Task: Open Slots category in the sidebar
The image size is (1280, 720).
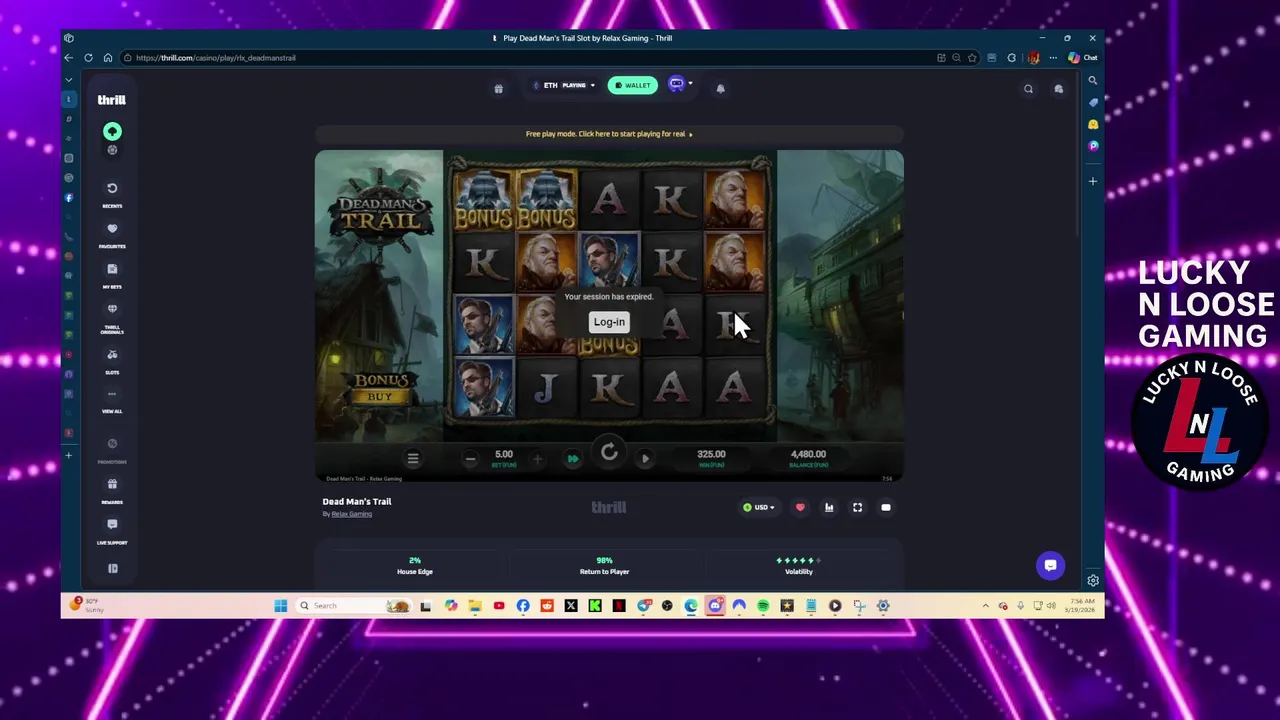Action: click(112, 360)
